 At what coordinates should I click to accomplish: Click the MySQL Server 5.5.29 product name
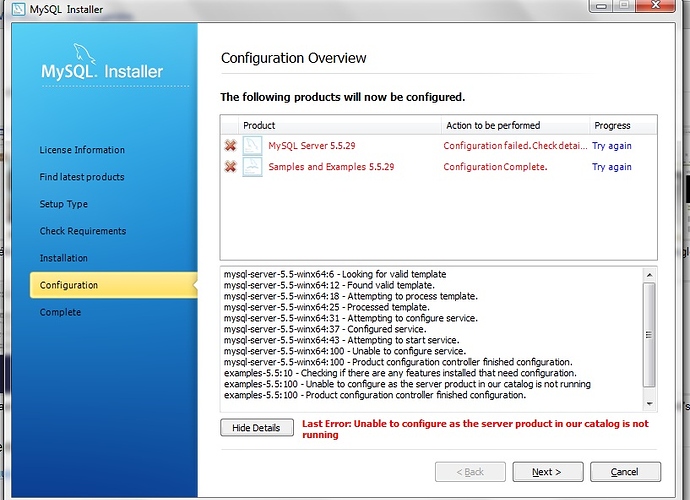pos(312,146)
